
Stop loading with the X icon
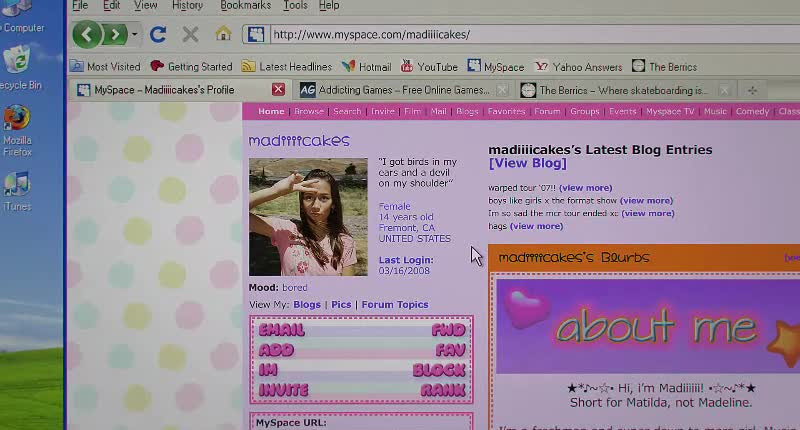coord(190,35)
